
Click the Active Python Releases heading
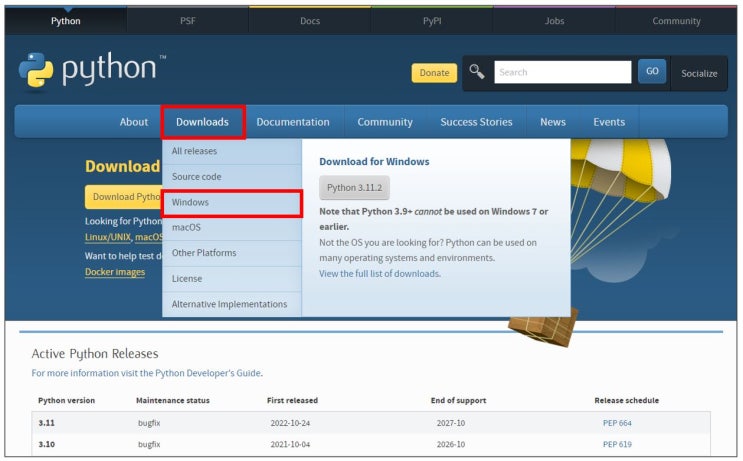click(95, 354)
